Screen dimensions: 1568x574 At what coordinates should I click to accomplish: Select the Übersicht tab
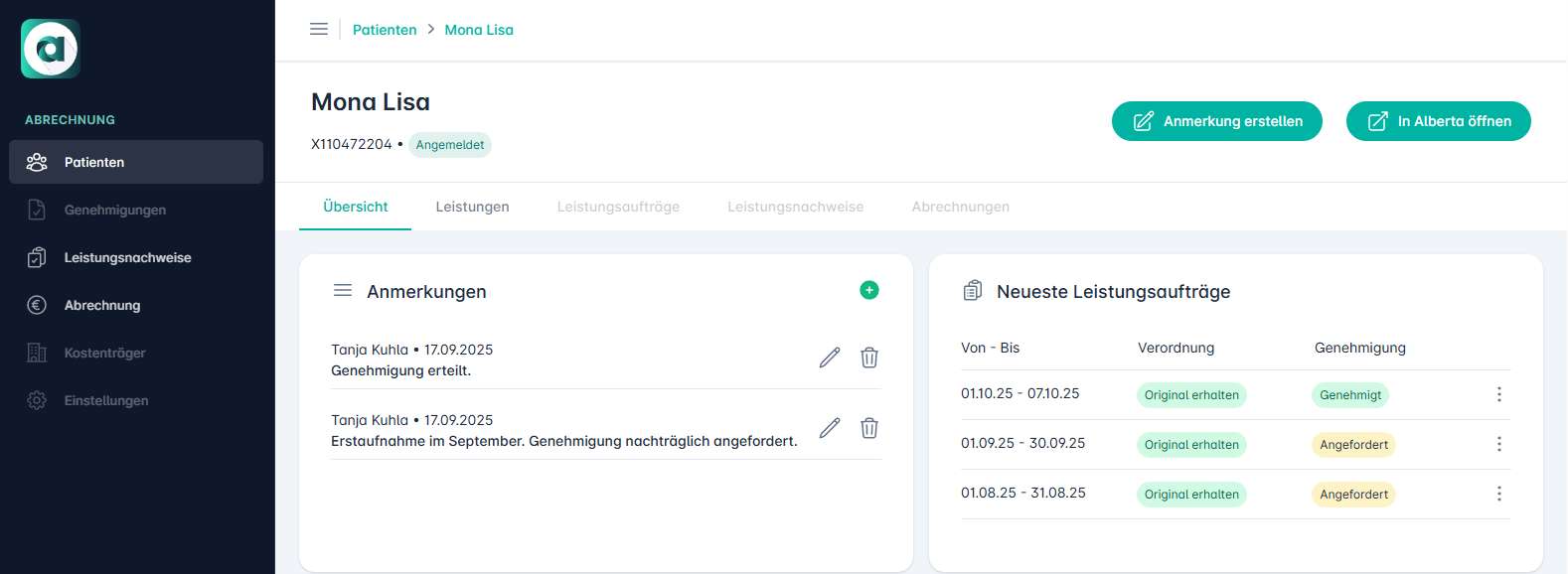pyautogui.click(x=355, y=207)
